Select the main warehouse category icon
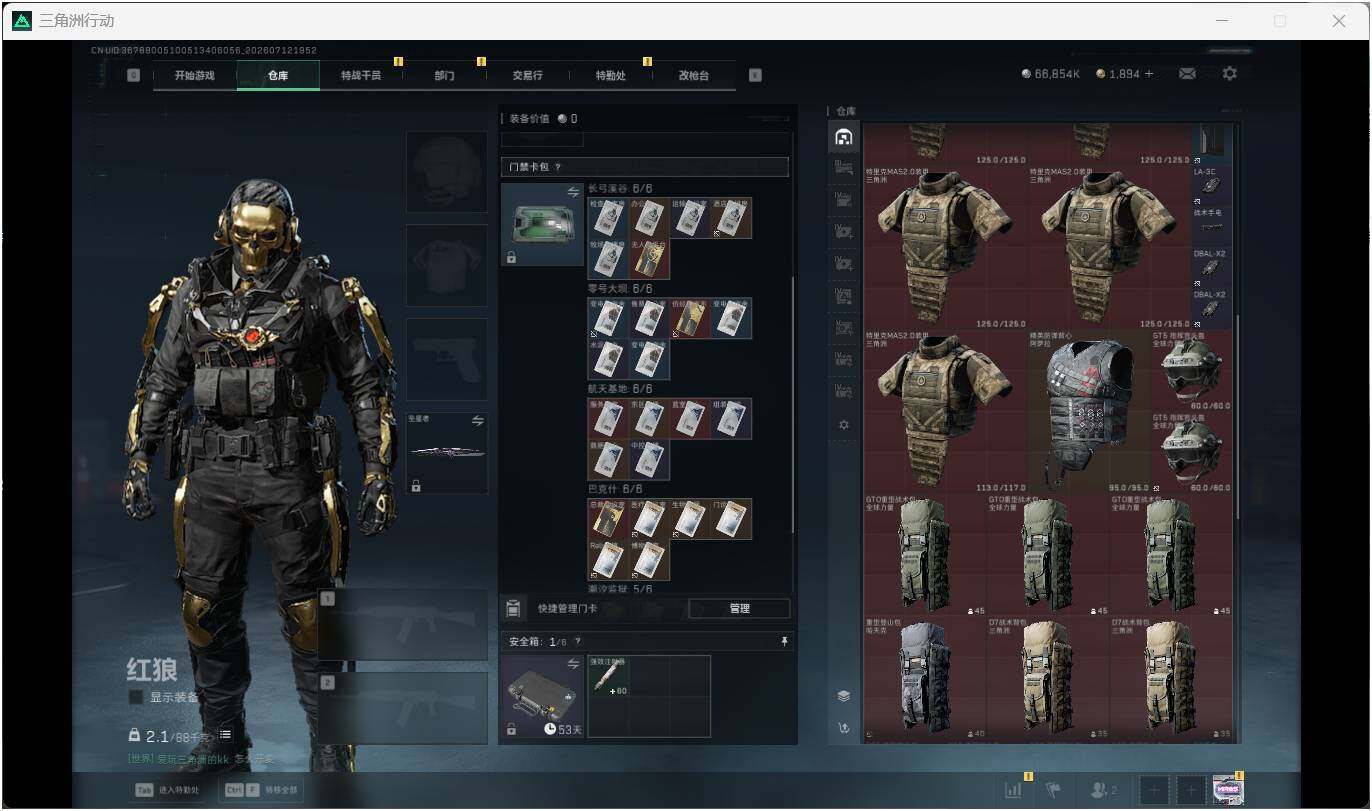The height and width of the screenshot is (811, 1372). tap(844, 137)
